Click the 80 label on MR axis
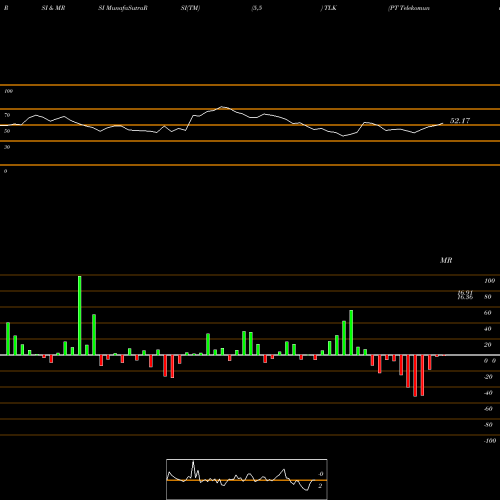 (x=488, y=297)
